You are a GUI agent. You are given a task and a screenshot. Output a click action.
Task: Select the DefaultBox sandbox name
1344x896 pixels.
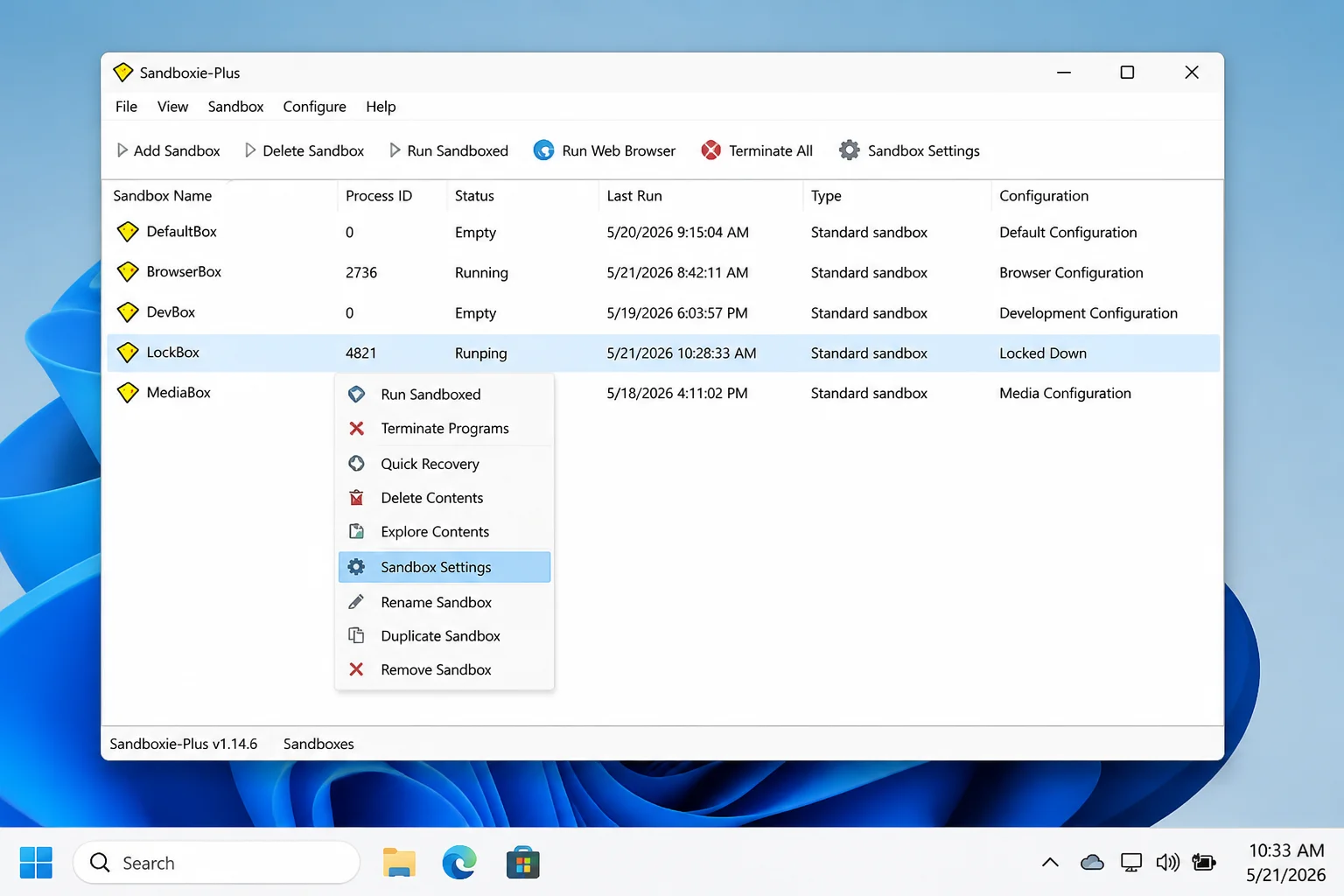pos(182,232)
